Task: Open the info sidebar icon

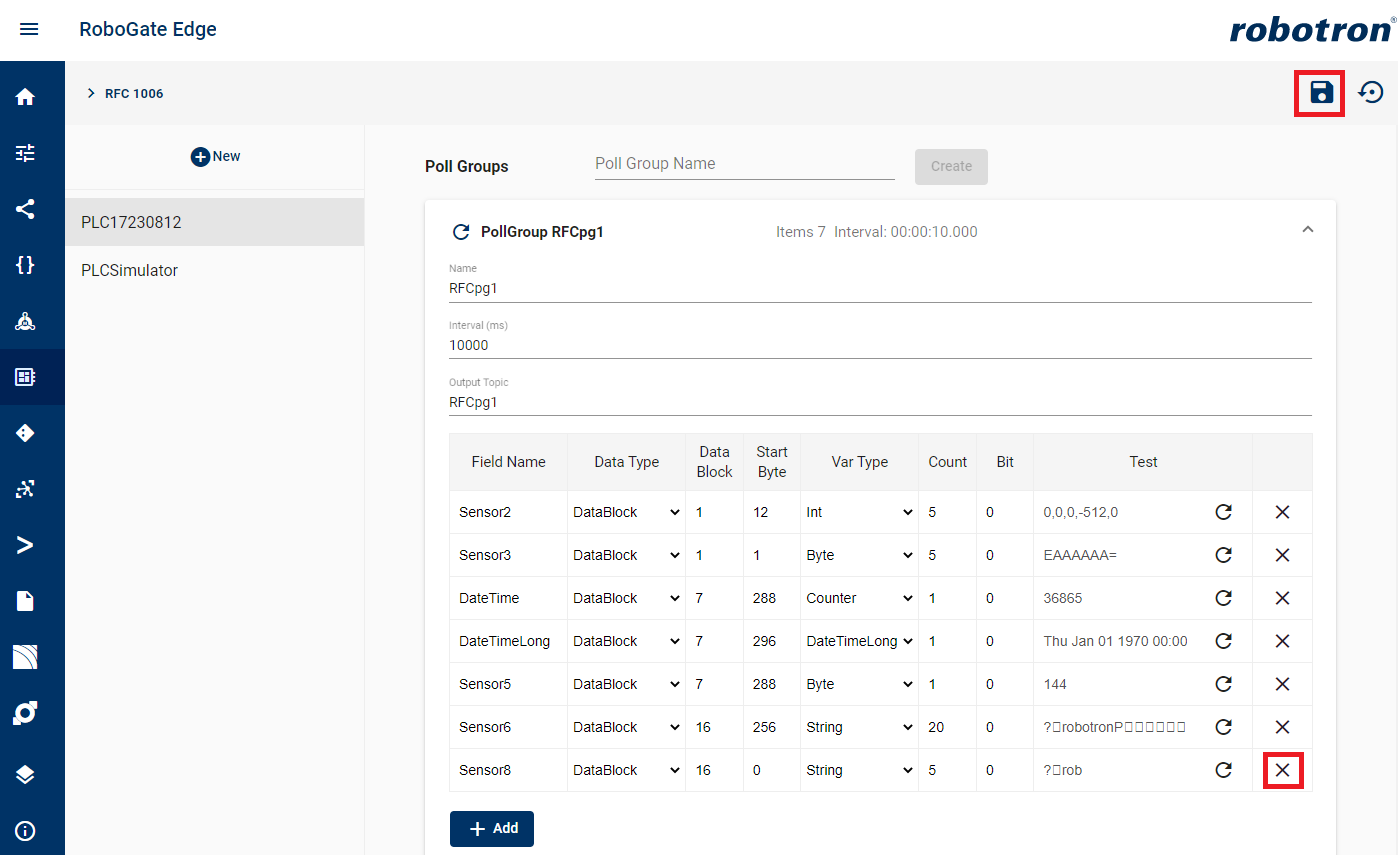Action: 25,831
